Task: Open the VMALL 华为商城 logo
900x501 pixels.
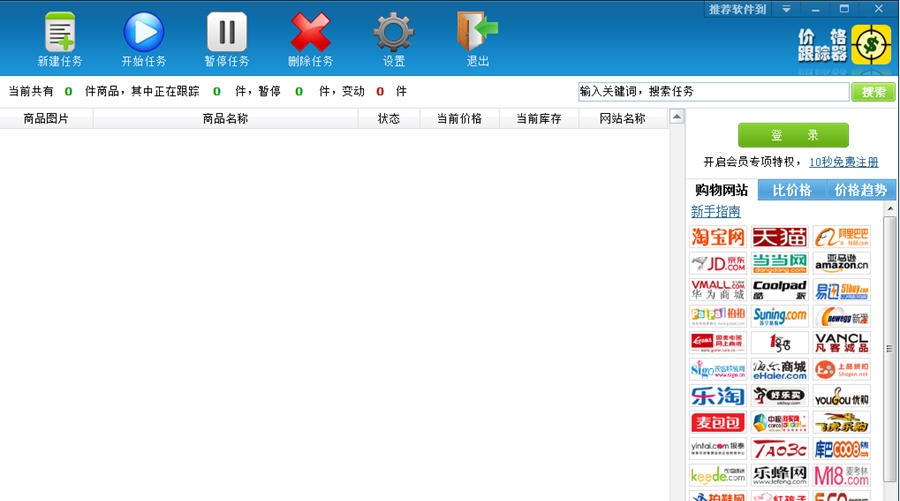Action: 717,290
